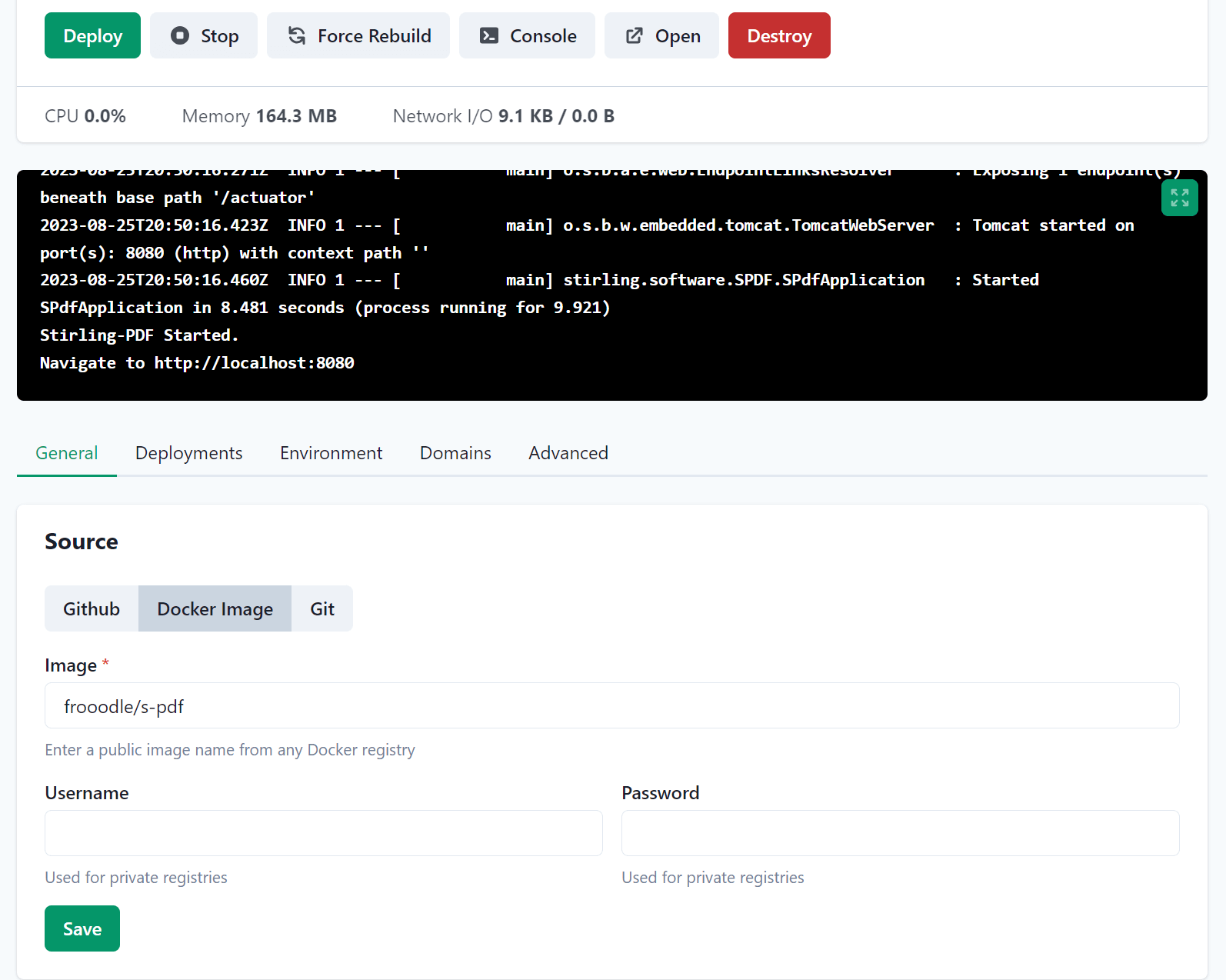The width and height of the screenshot is (1226, 980).
Task: Click Network I/O 9.1 KB stat
Action: [504, 116]
